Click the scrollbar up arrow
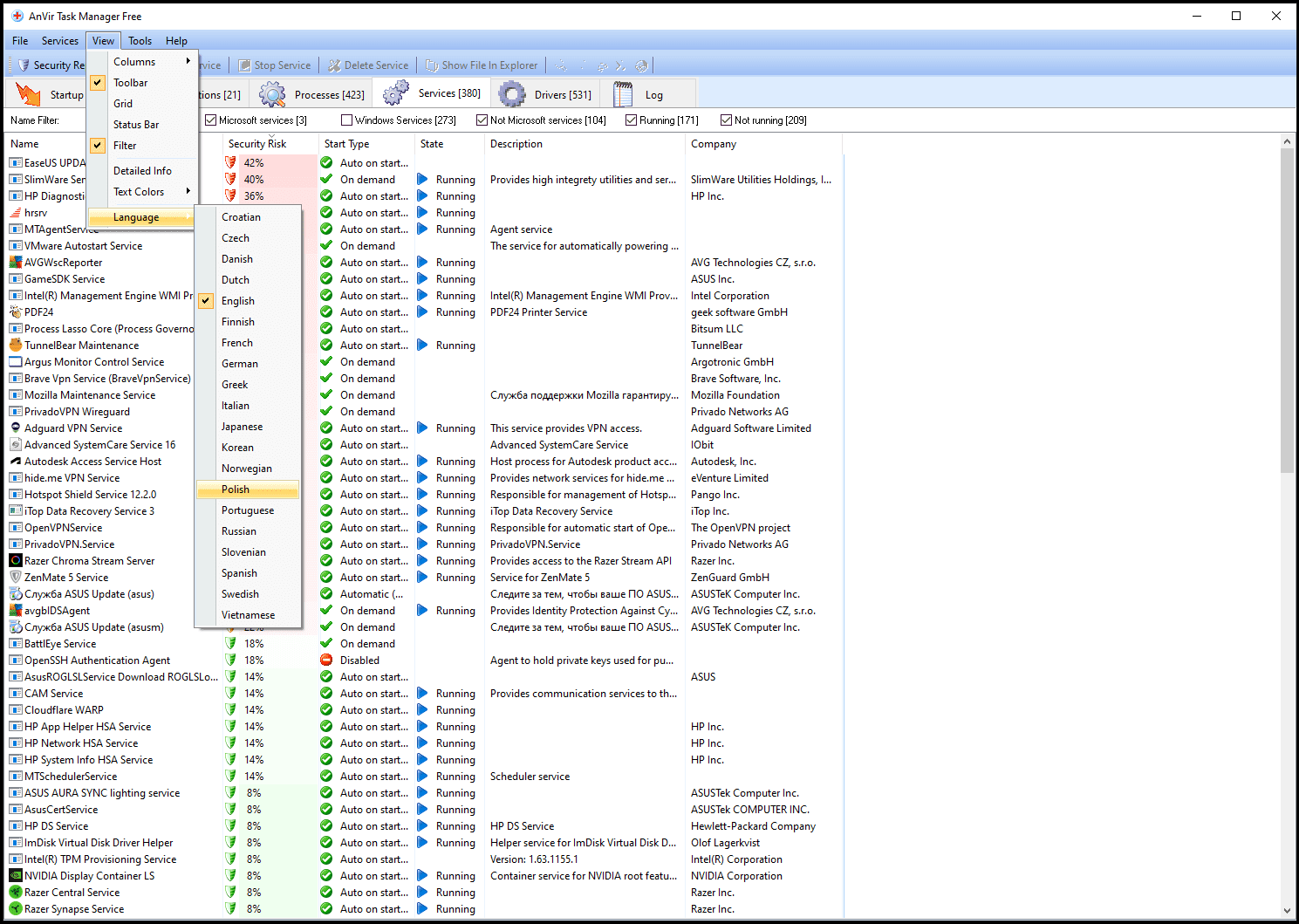This screenshot has height=924, width=1299. pos(1287,141)
